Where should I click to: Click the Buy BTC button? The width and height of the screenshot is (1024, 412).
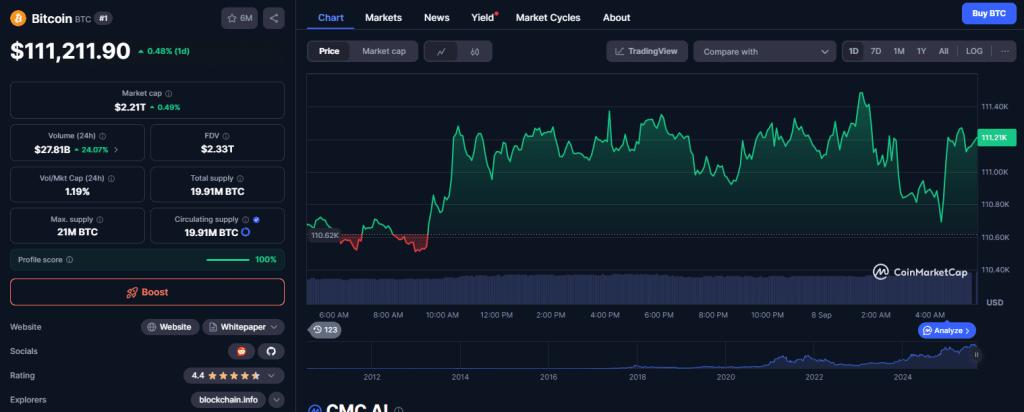(x=989, y=13)
